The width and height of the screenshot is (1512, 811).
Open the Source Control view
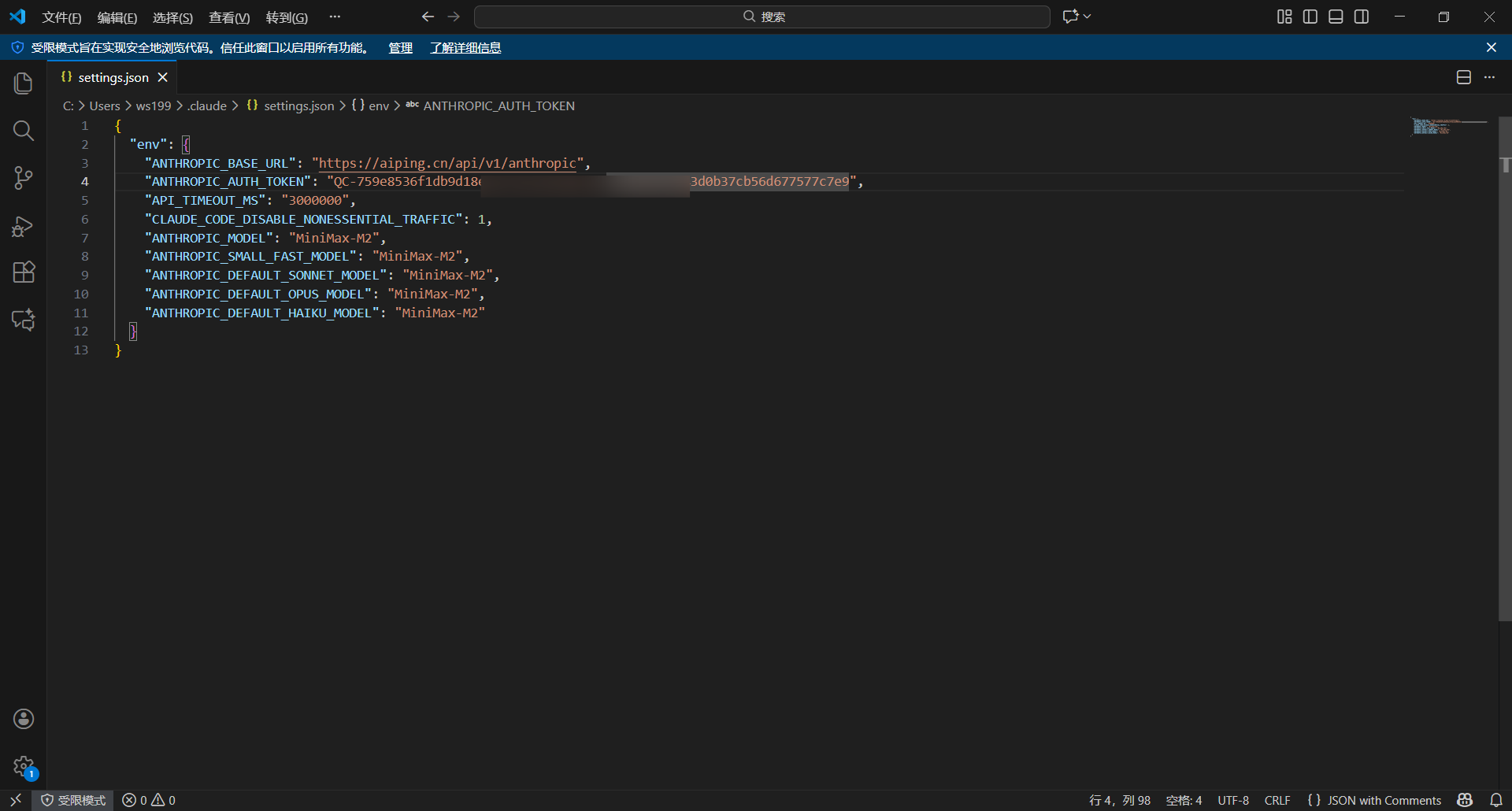pyautogui.click(x=24, y=178)
